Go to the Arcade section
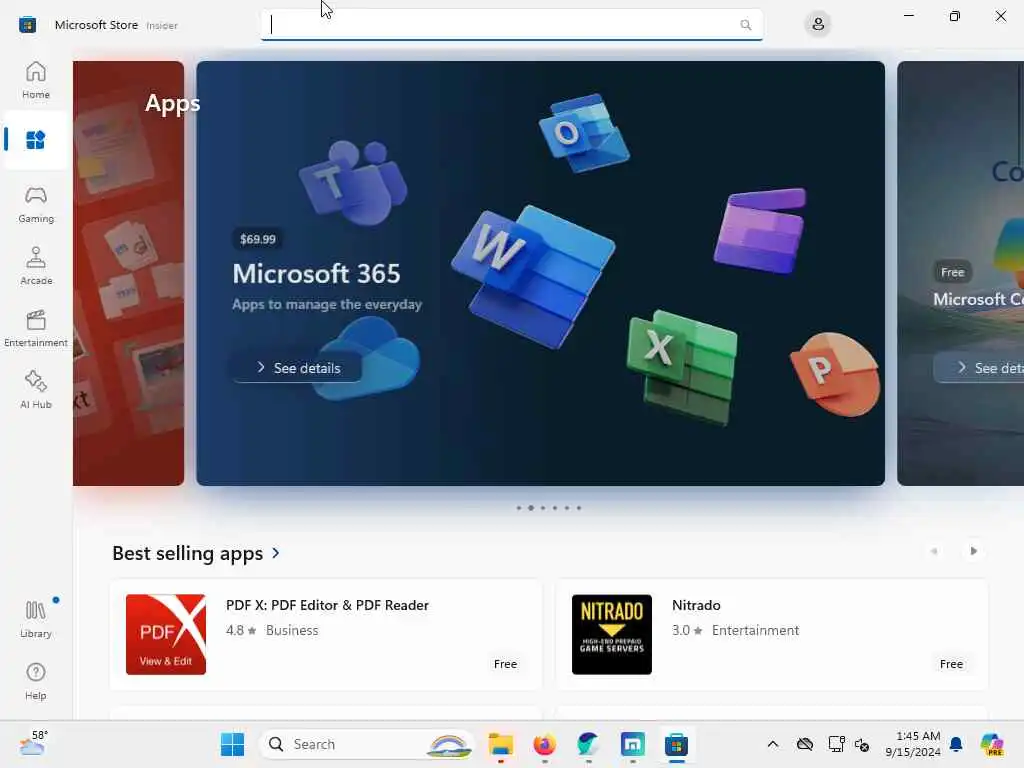The width and height of the screenshot is (1024, 768). [35, 266]
